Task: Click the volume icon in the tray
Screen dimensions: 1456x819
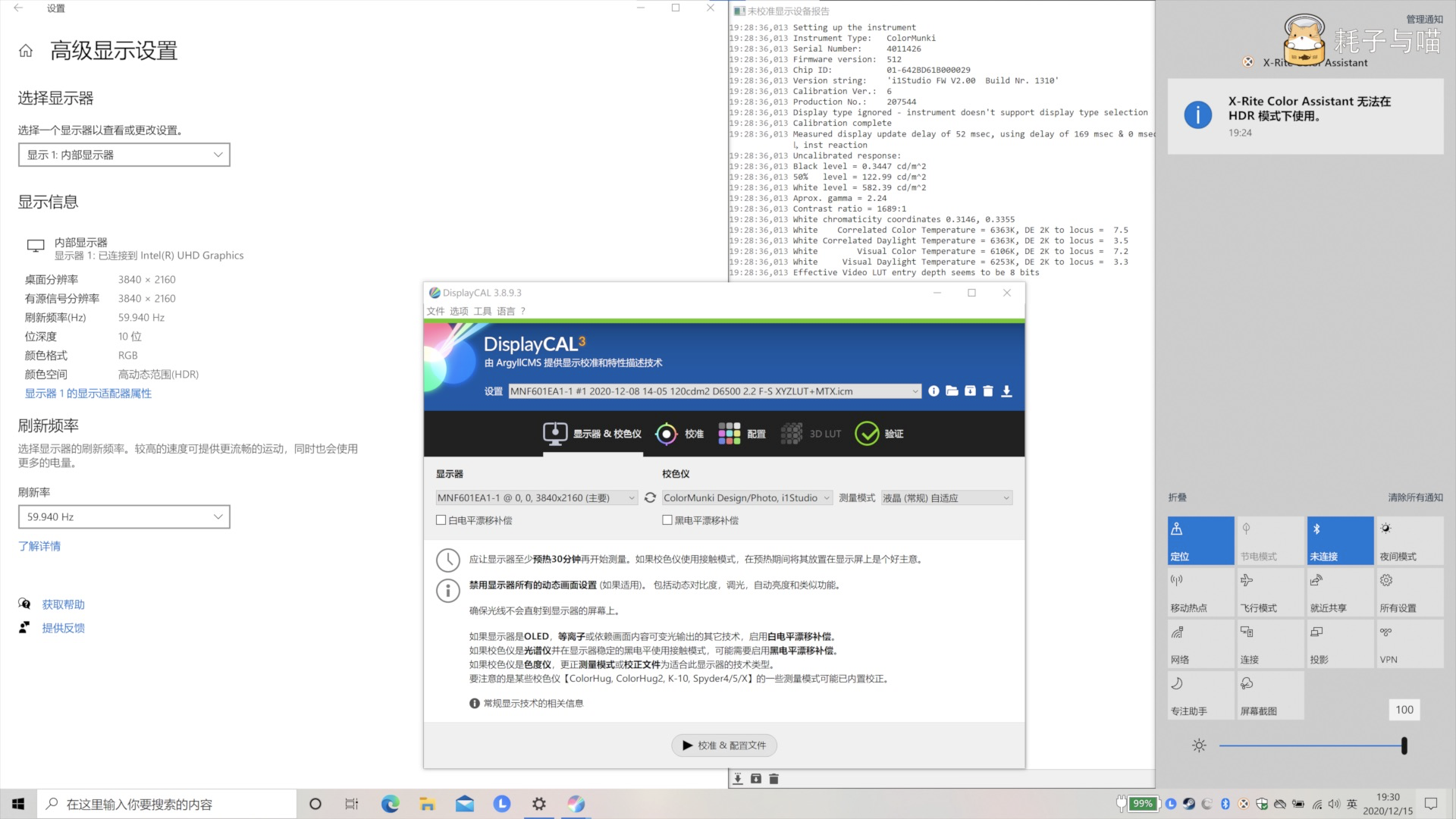Action: (x=1335, y=804)
